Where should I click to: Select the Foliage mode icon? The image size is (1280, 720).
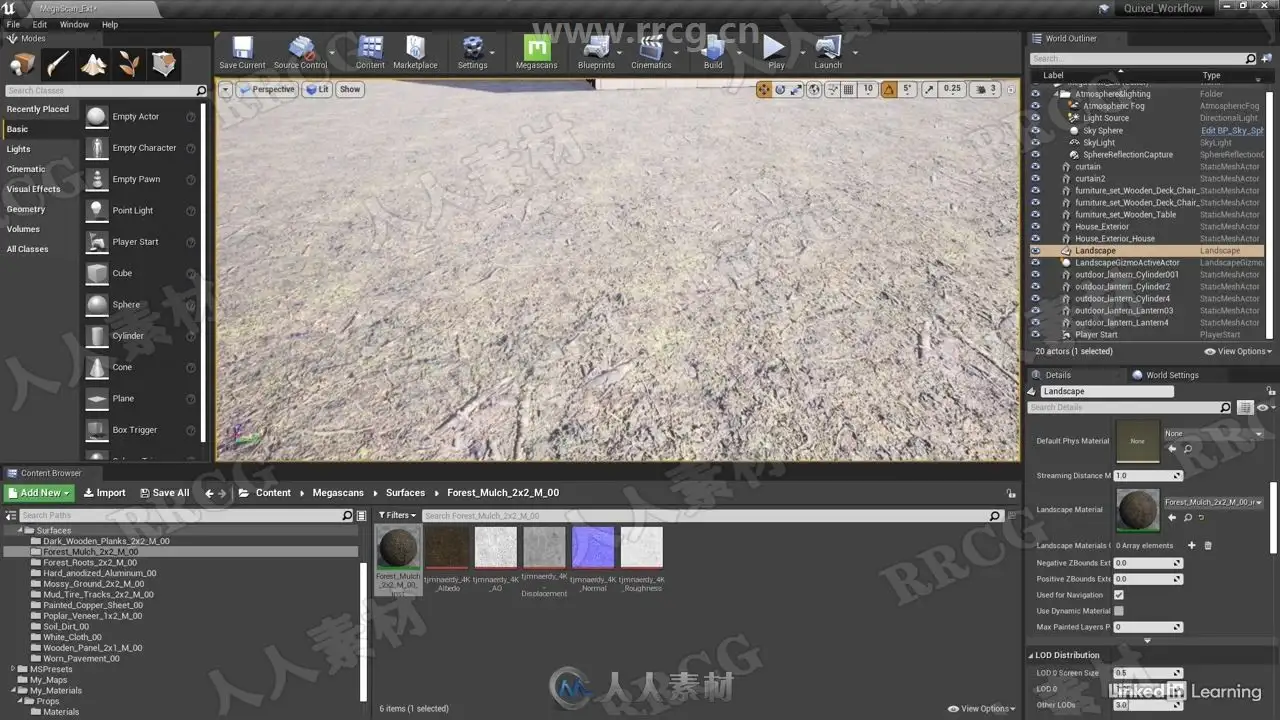(x=130, y=65)
